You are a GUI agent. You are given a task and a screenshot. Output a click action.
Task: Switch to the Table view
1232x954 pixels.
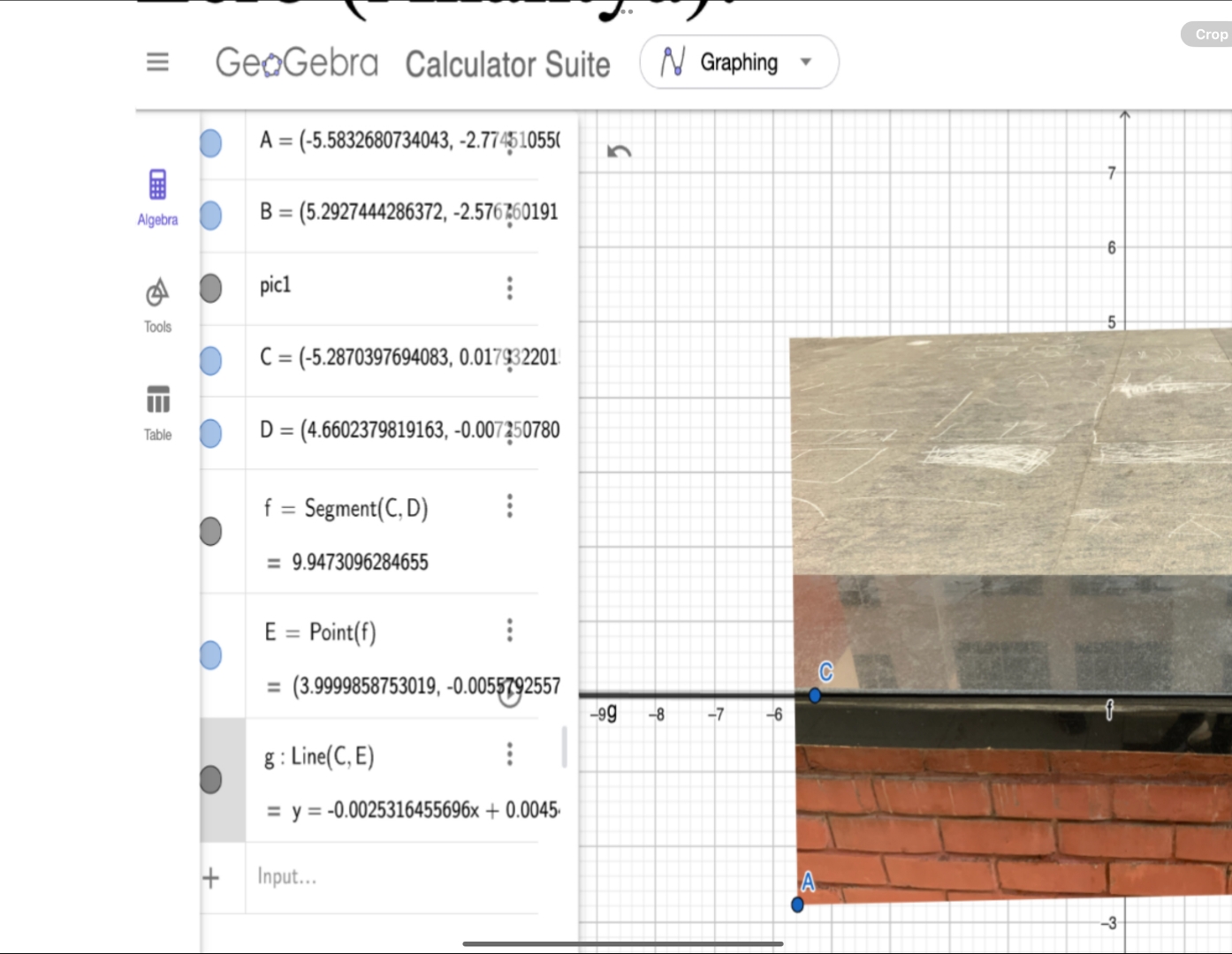tap(157, 411)
